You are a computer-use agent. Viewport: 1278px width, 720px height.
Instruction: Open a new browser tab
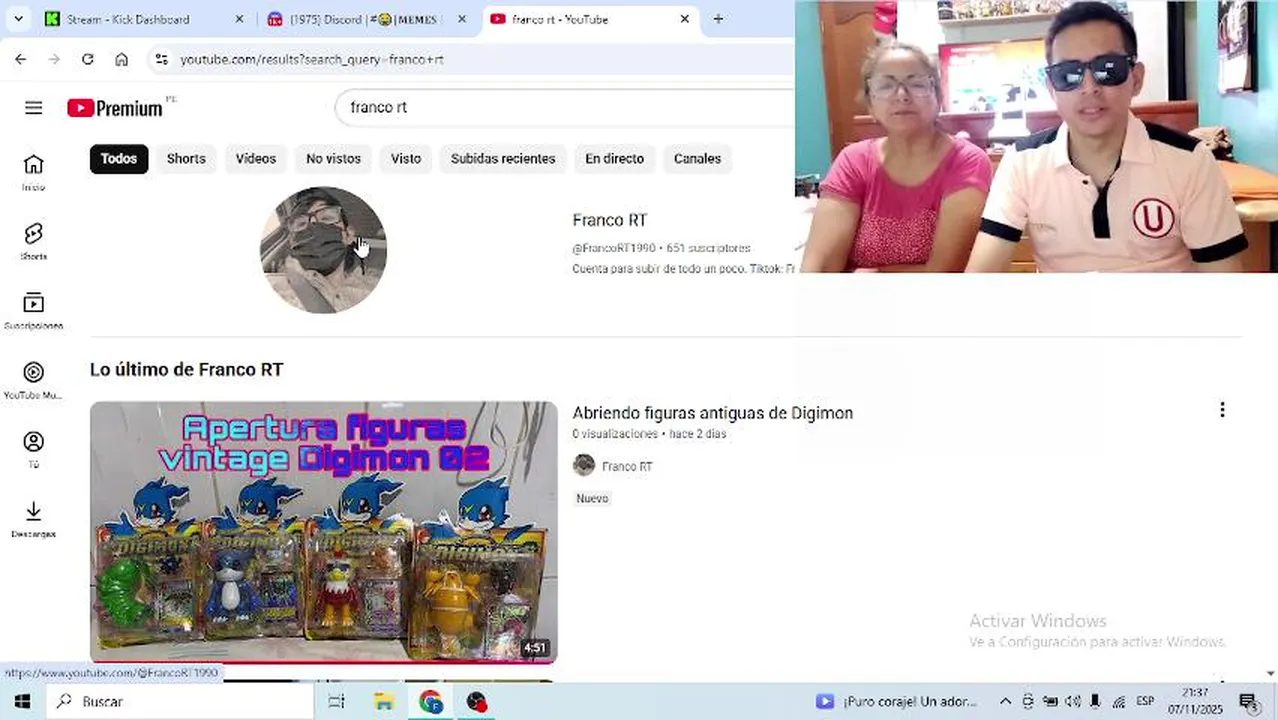pyautogui.click(x=718, y=19)
